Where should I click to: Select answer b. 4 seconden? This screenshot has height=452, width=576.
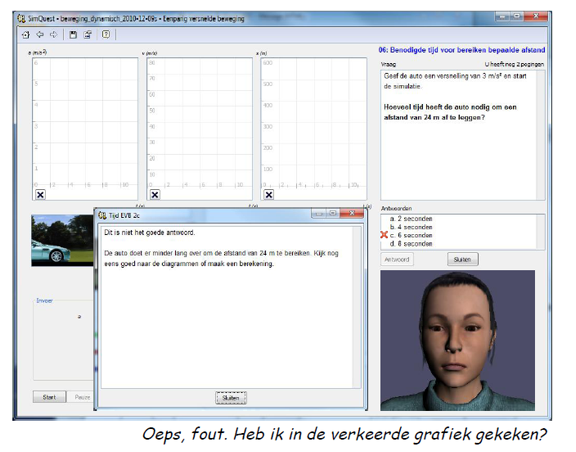(x=411, y=227)
